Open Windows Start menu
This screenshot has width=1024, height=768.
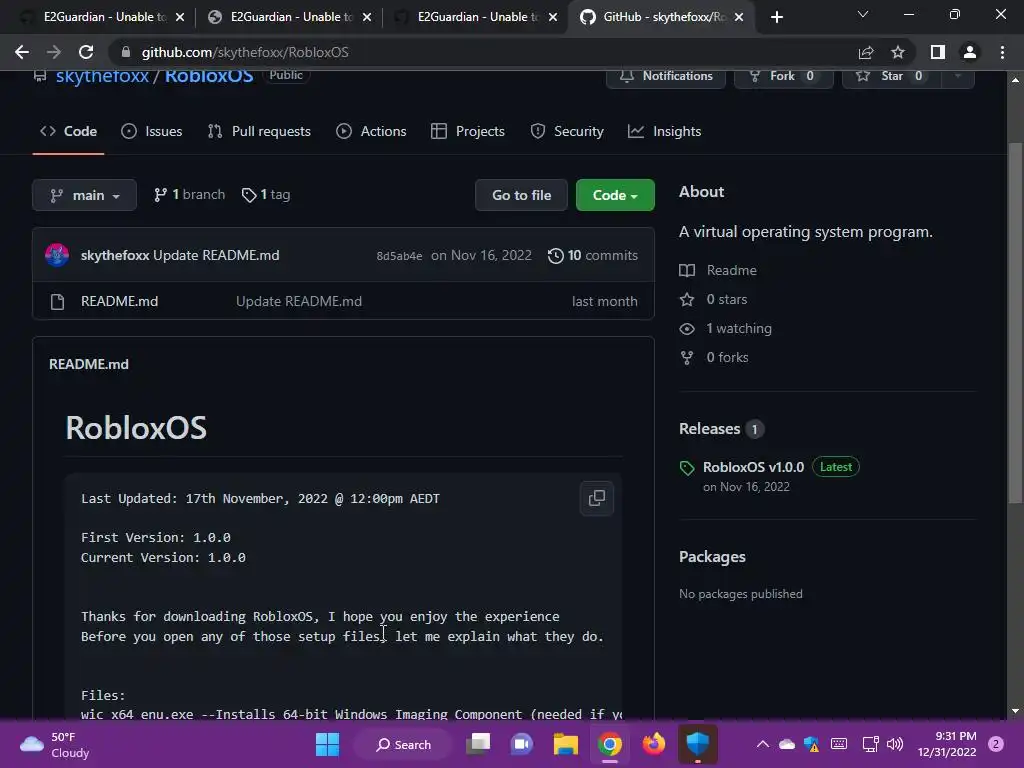tap(327, 744)
